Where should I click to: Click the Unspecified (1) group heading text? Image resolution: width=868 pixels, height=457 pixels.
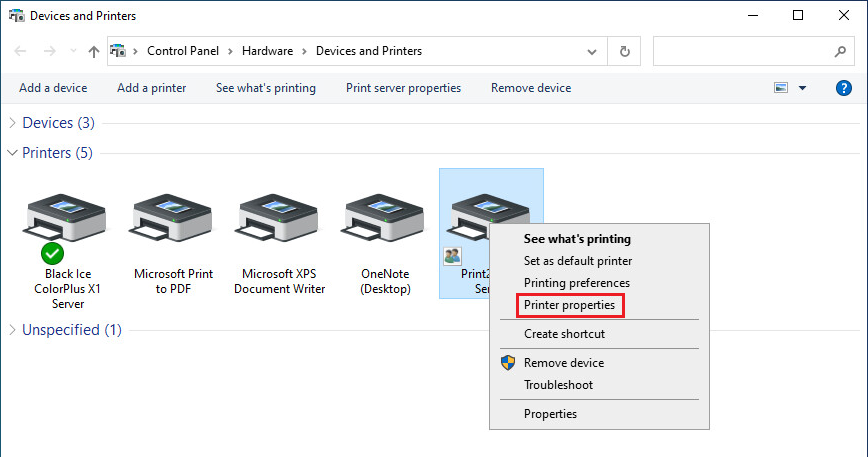coord(72,330)
